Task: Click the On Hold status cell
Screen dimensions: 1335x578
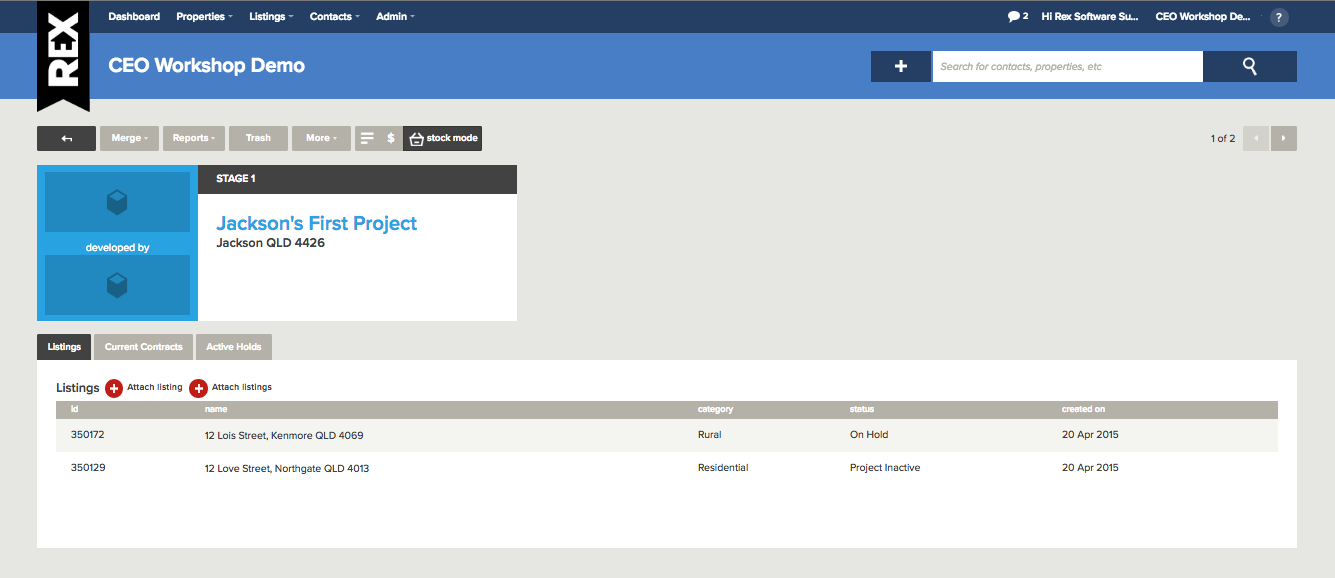Action: 869,435
